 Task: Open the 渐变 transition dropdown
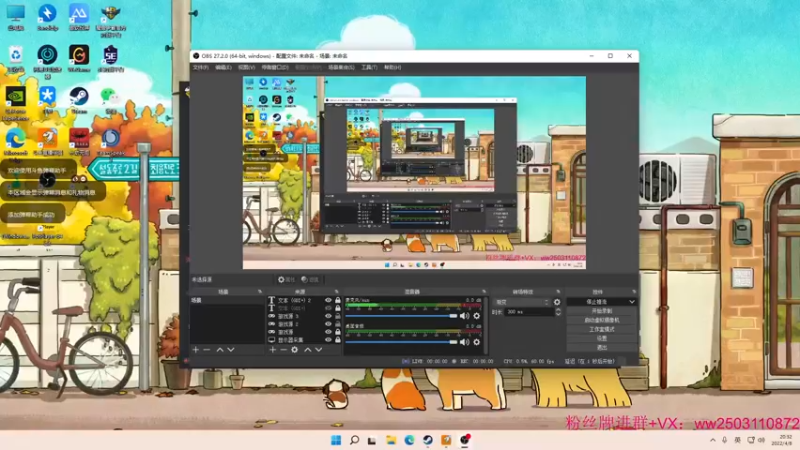pyautogui.click(x=521, y=302)
